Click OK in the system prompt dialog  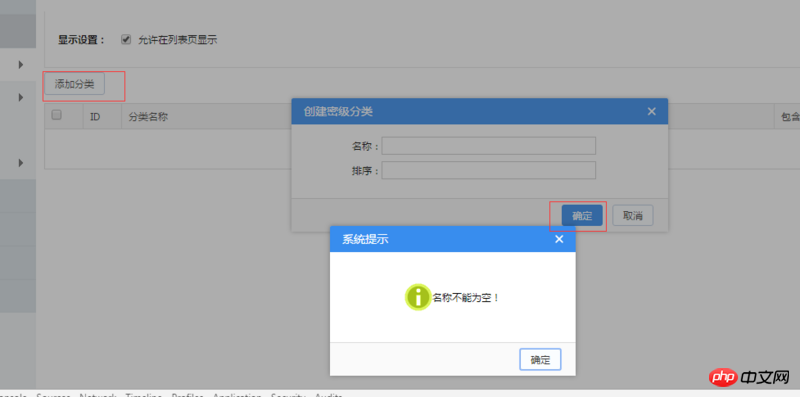pyautogui.click(x=540, y=359)
